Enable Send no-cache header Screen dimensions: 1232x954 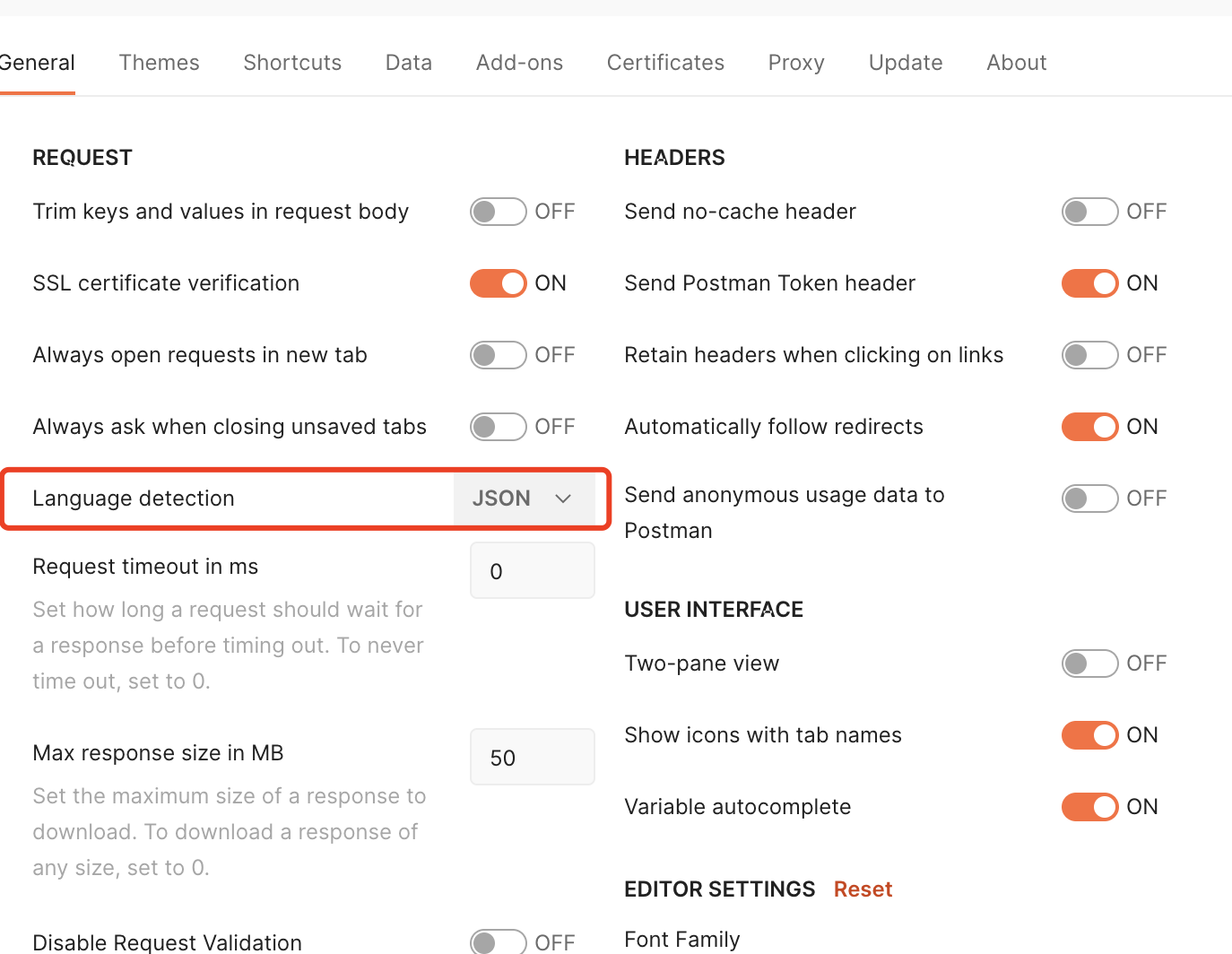point(1089,212)
